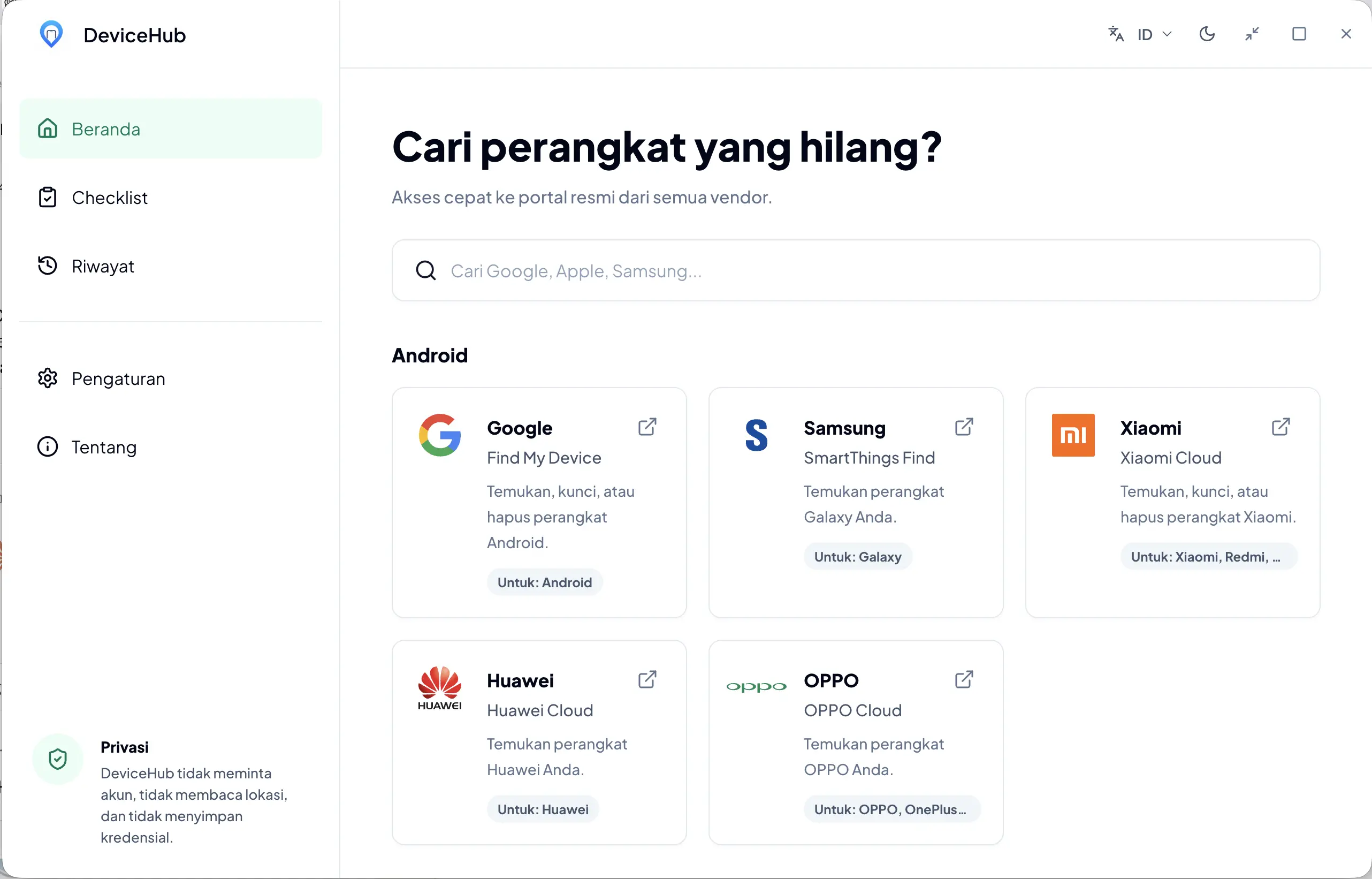Click the 'Cari perangkat yang hilang?' heading
The image size is (1372, 879).
pyautogui.click(x=667, y=147)
